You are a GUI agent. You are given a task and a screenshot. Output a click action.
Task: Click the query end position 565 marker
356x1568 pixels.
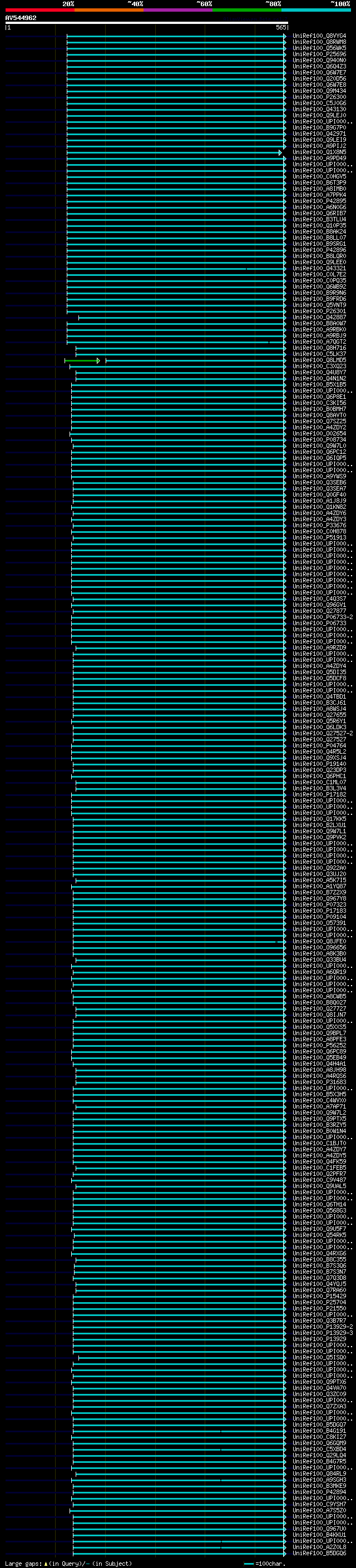tap(281, 27)
